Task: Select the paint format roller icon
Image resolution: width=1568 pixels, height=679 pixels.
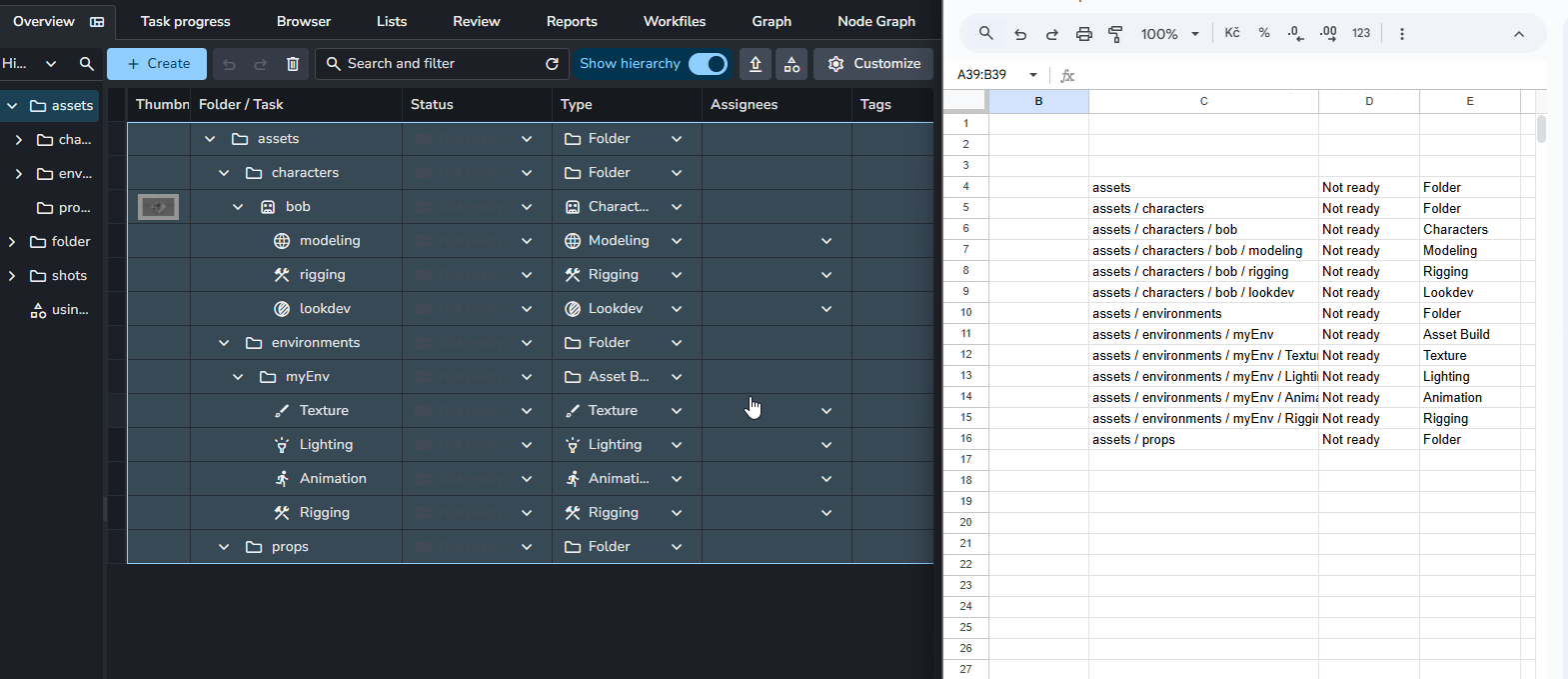Action: pos(1115,34)
